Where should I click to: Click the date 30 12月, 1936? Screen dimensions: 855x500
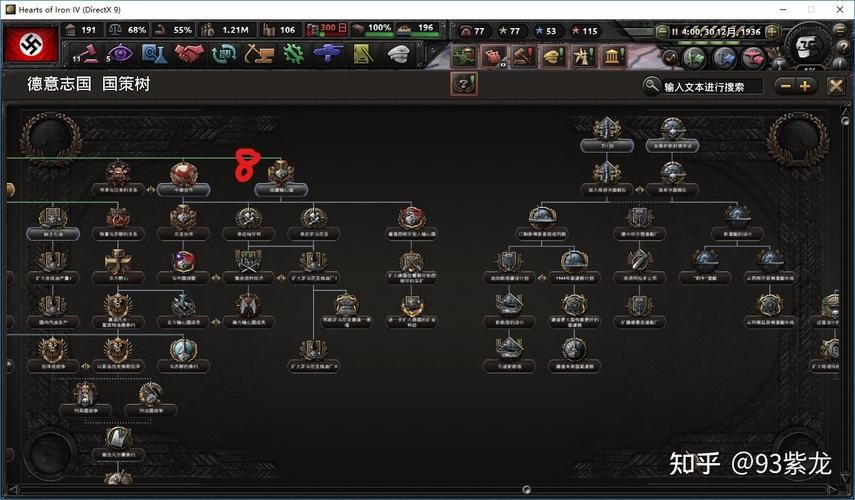click(731, 32)
